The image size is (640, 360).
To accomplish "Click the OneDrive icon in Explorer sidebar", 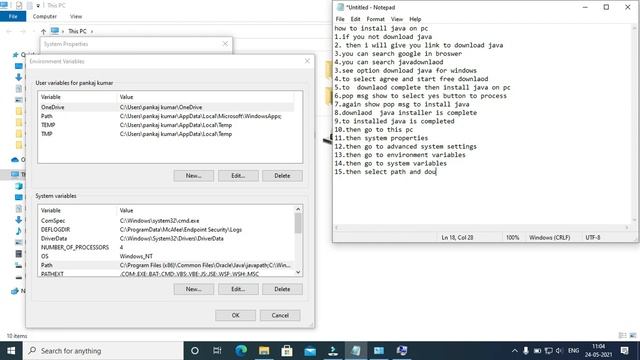I will tap(15, 160).
